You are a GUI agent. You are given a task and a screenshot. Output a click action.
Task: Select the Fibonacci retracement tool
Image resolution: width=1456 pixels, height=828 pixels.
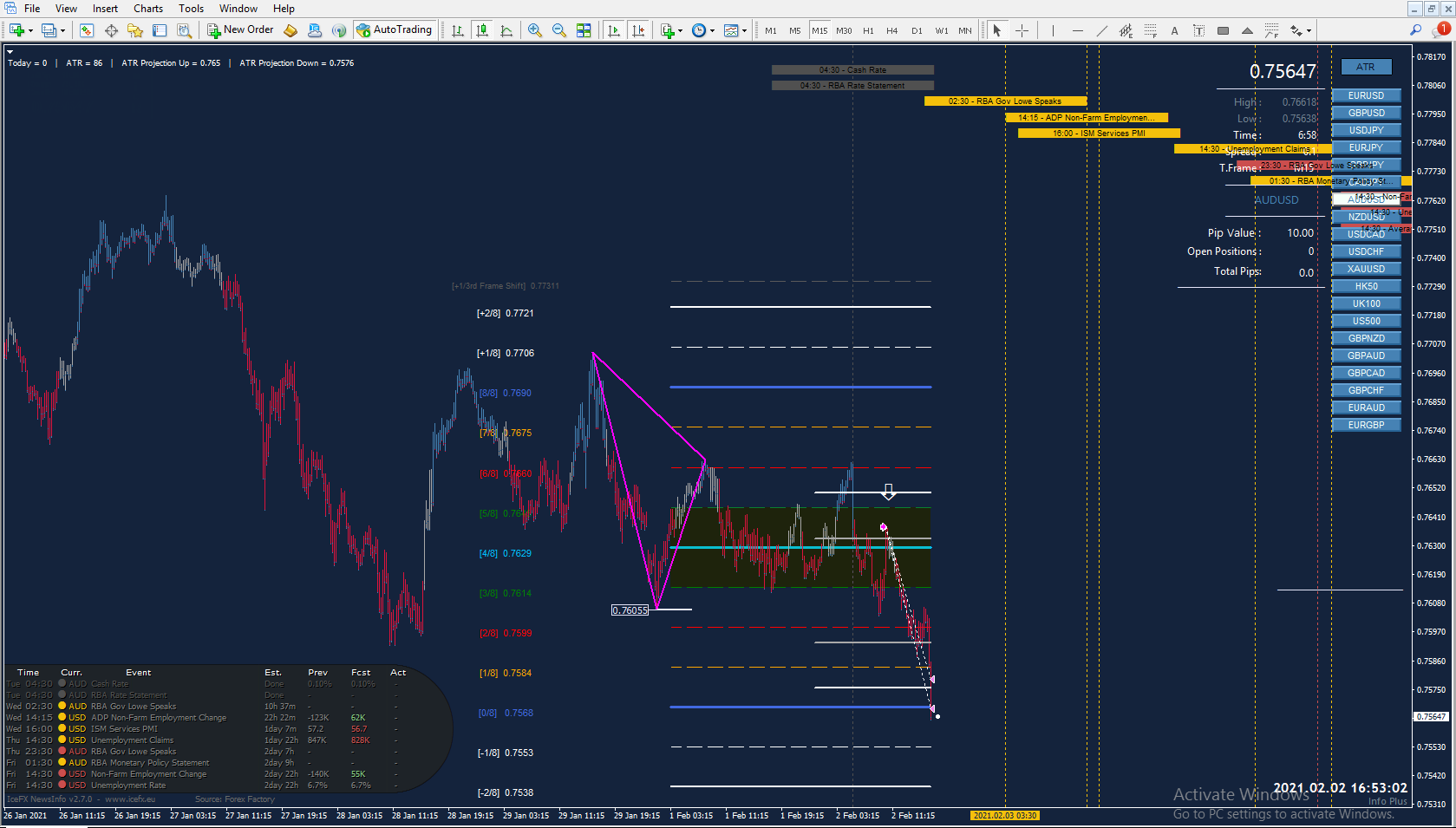[1150, 30]
